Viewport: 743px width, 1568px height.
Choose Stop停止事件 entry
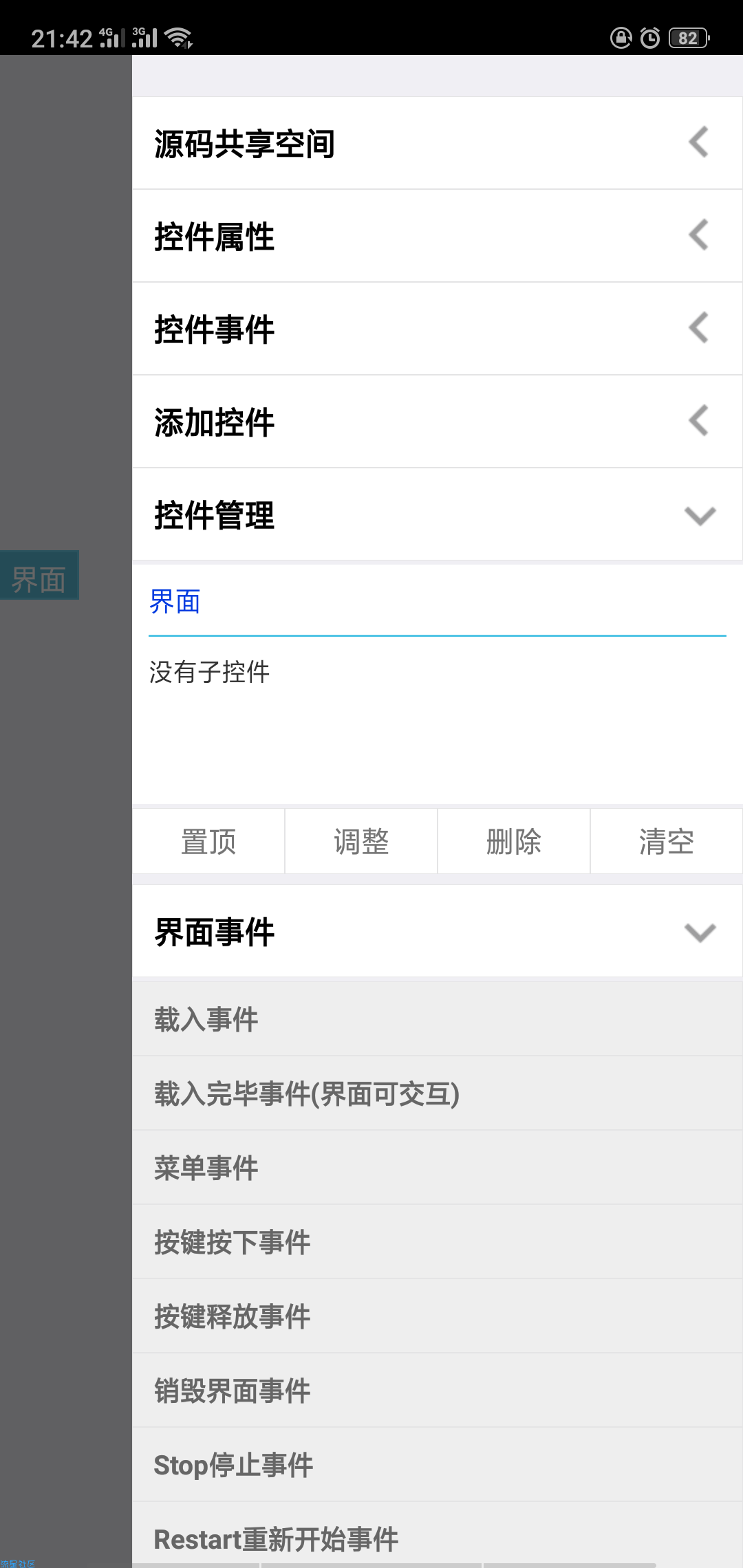[438, 1465]
